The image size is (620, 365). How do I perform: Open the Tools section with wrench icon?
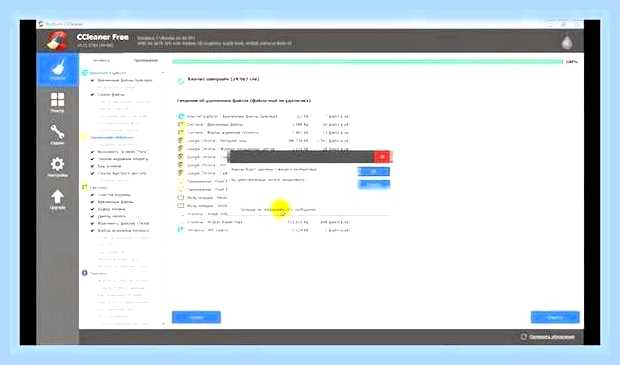(x=58, y=134)
